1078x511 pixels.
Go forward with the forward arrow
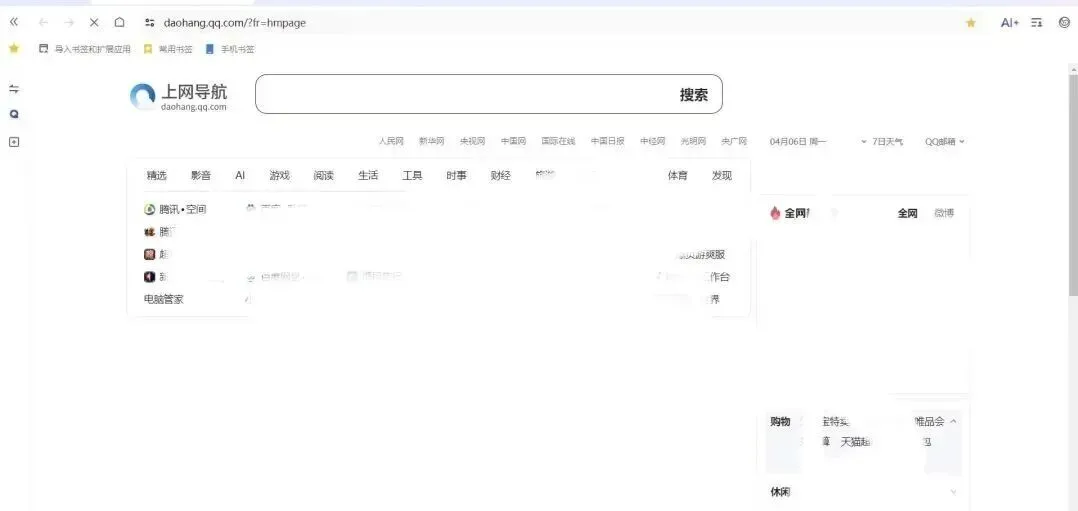pos(69,22)
